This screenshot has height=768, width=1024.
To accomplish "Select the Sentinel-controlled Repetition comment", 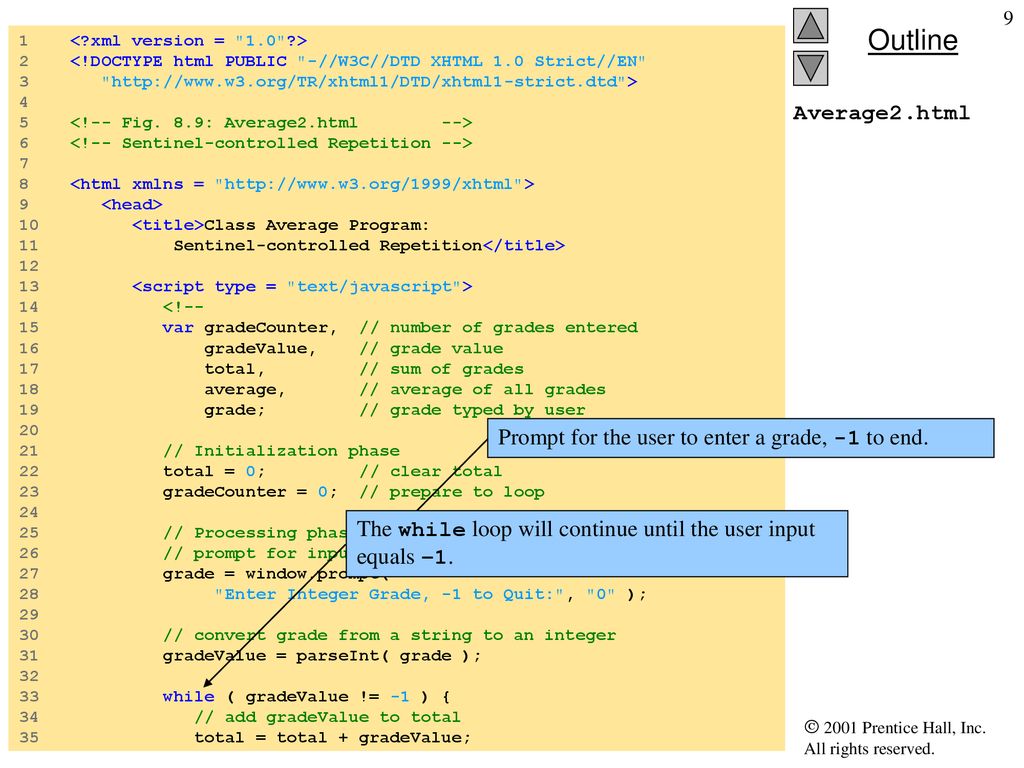I will click(x=270, y=143).
